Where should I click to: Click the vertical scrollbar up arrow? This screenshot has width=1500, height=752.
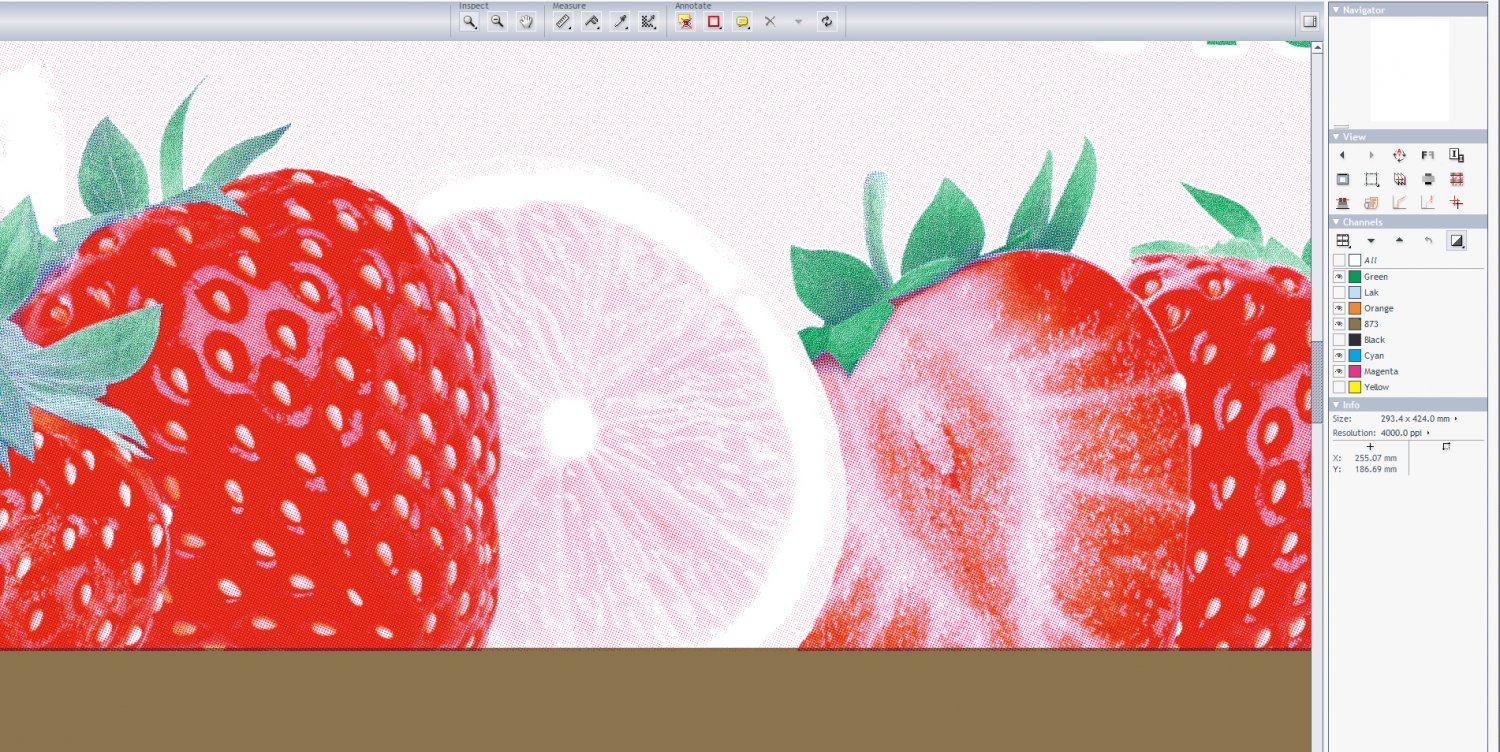pyautogui.click(x=1317, y=47)
